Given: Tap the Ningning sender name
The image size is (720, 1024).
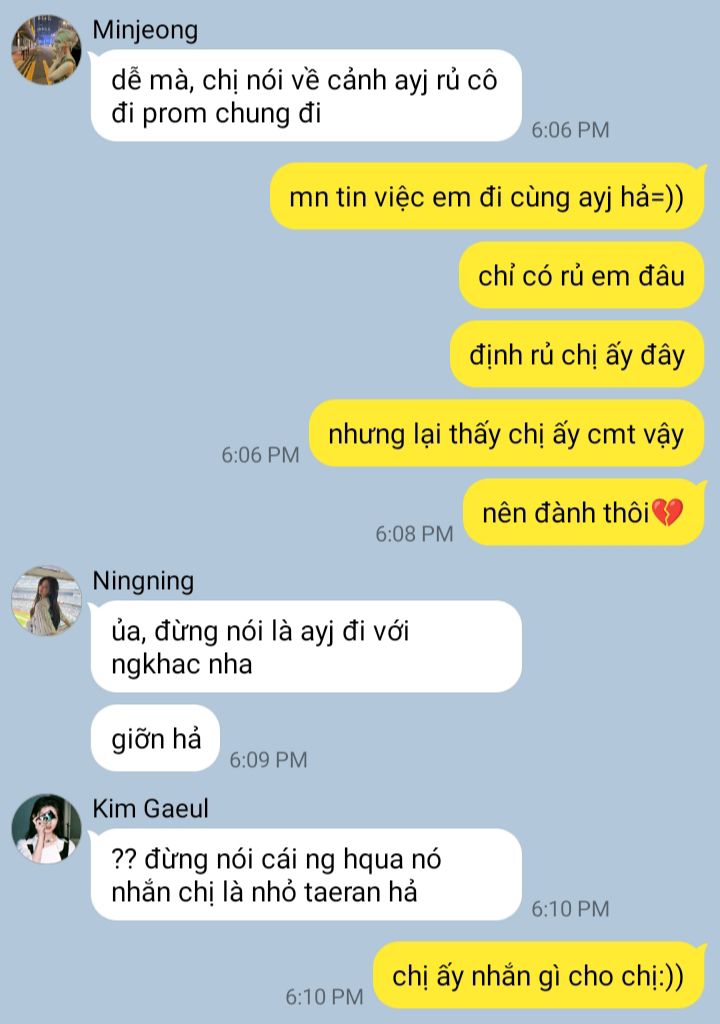Looking at the screenshot, I should point(143,581).
